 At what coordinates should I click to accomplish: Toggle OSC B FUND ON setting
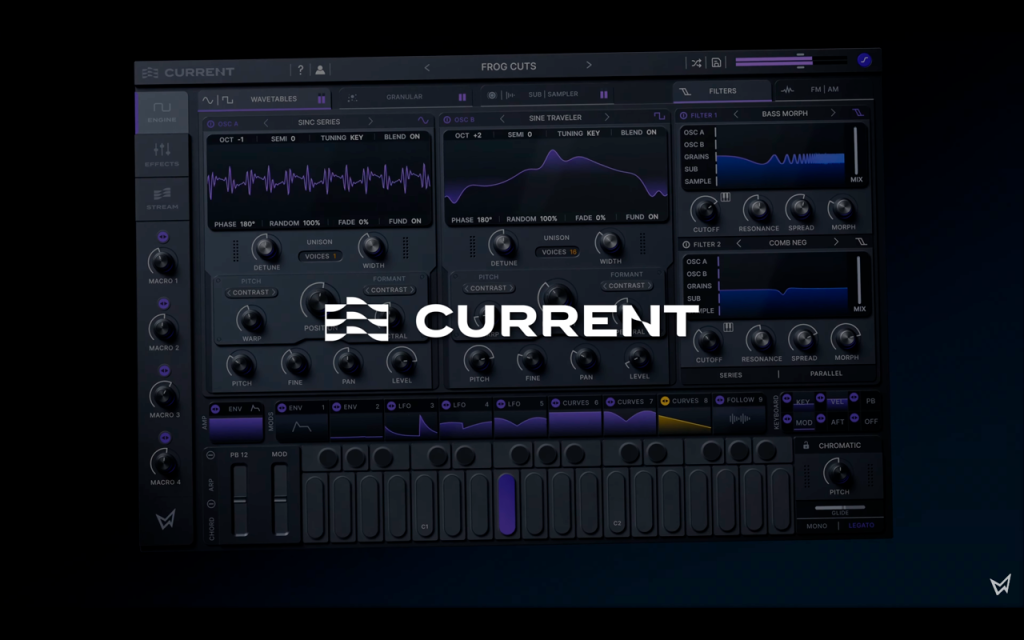(x=642, y=217)
